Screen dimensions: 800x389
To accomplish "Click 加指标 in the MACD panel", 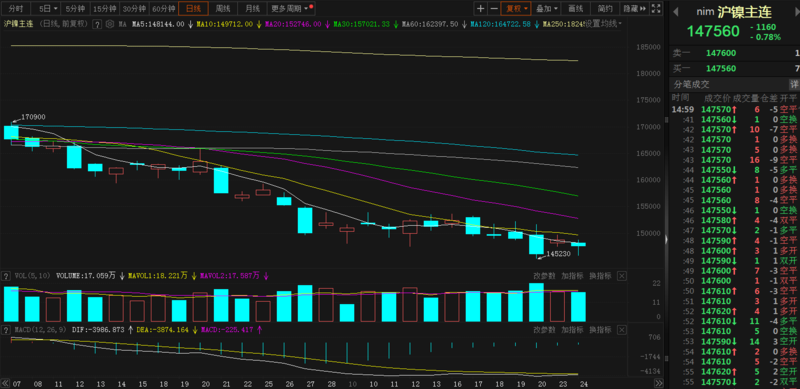I will (x=572, y=330).
